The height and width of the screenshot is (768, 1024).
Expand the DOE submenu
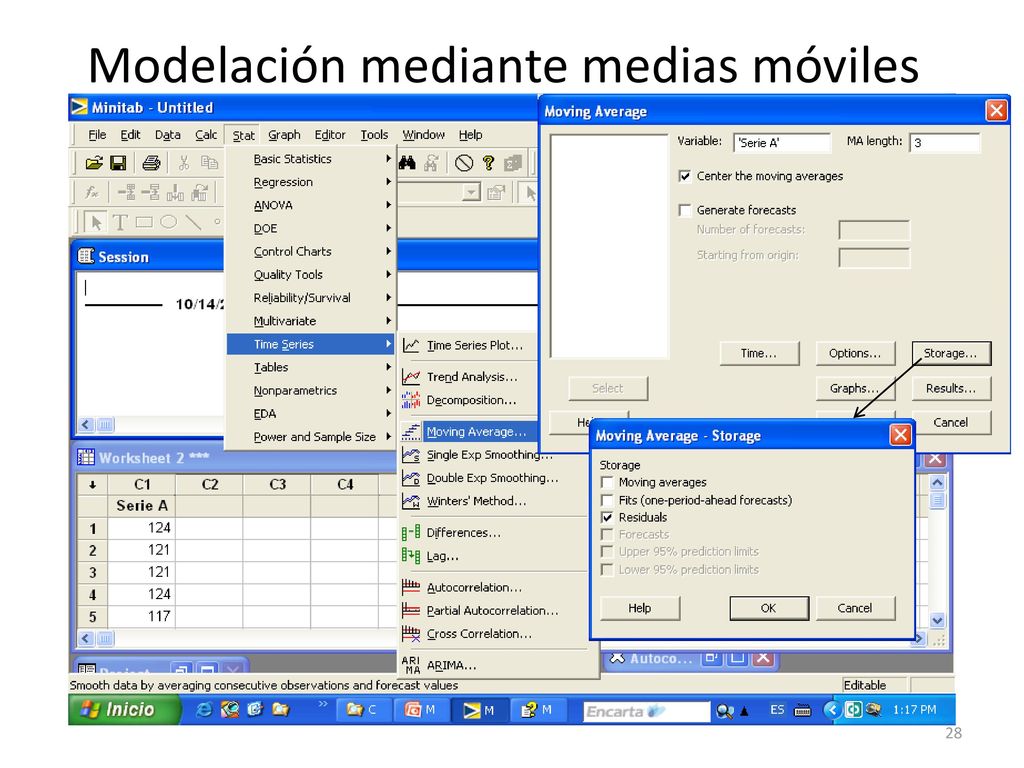pyautogui.click(x=311, y=229)
